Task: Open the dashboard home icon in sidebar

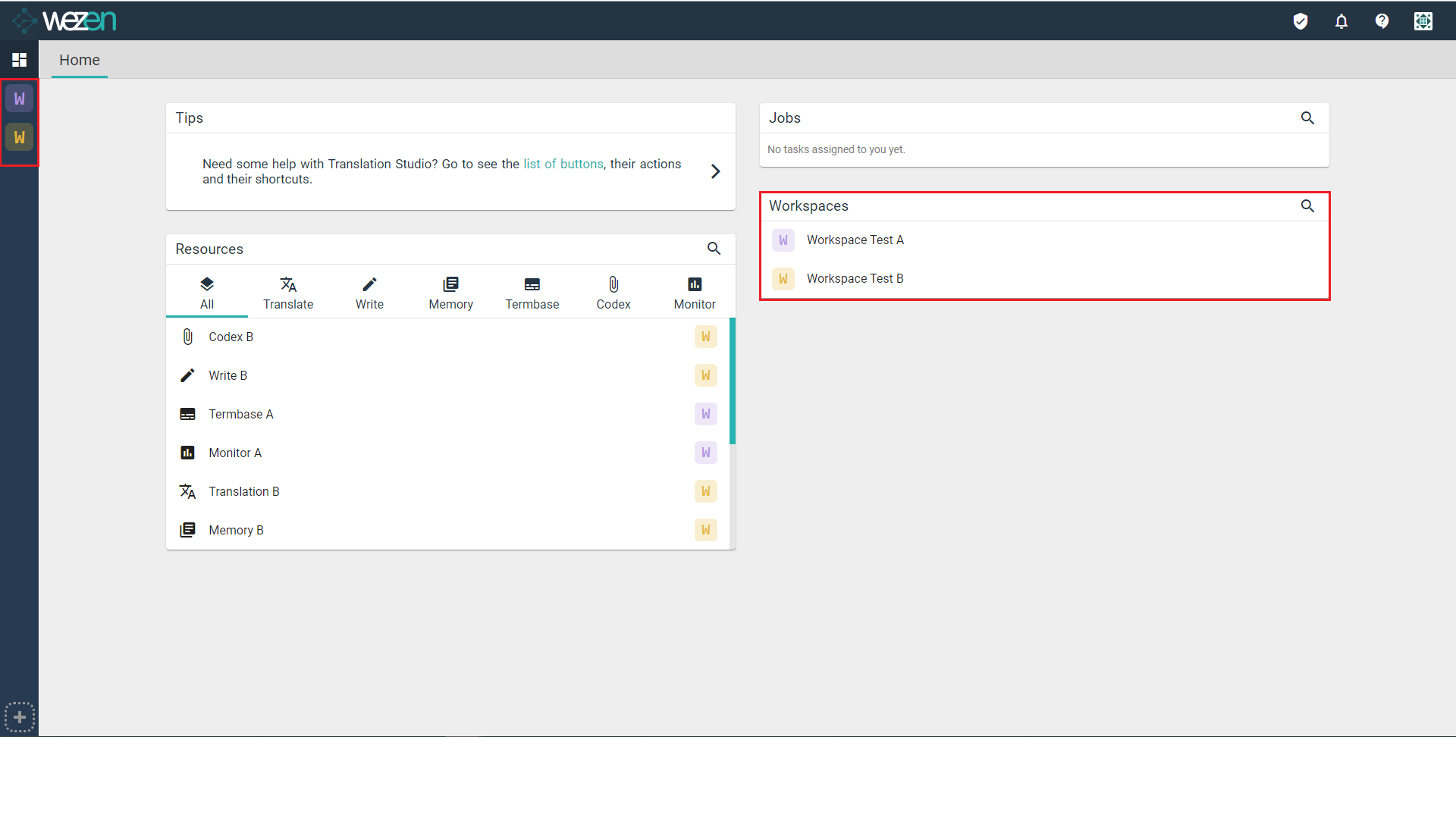Action: (20, 60)
